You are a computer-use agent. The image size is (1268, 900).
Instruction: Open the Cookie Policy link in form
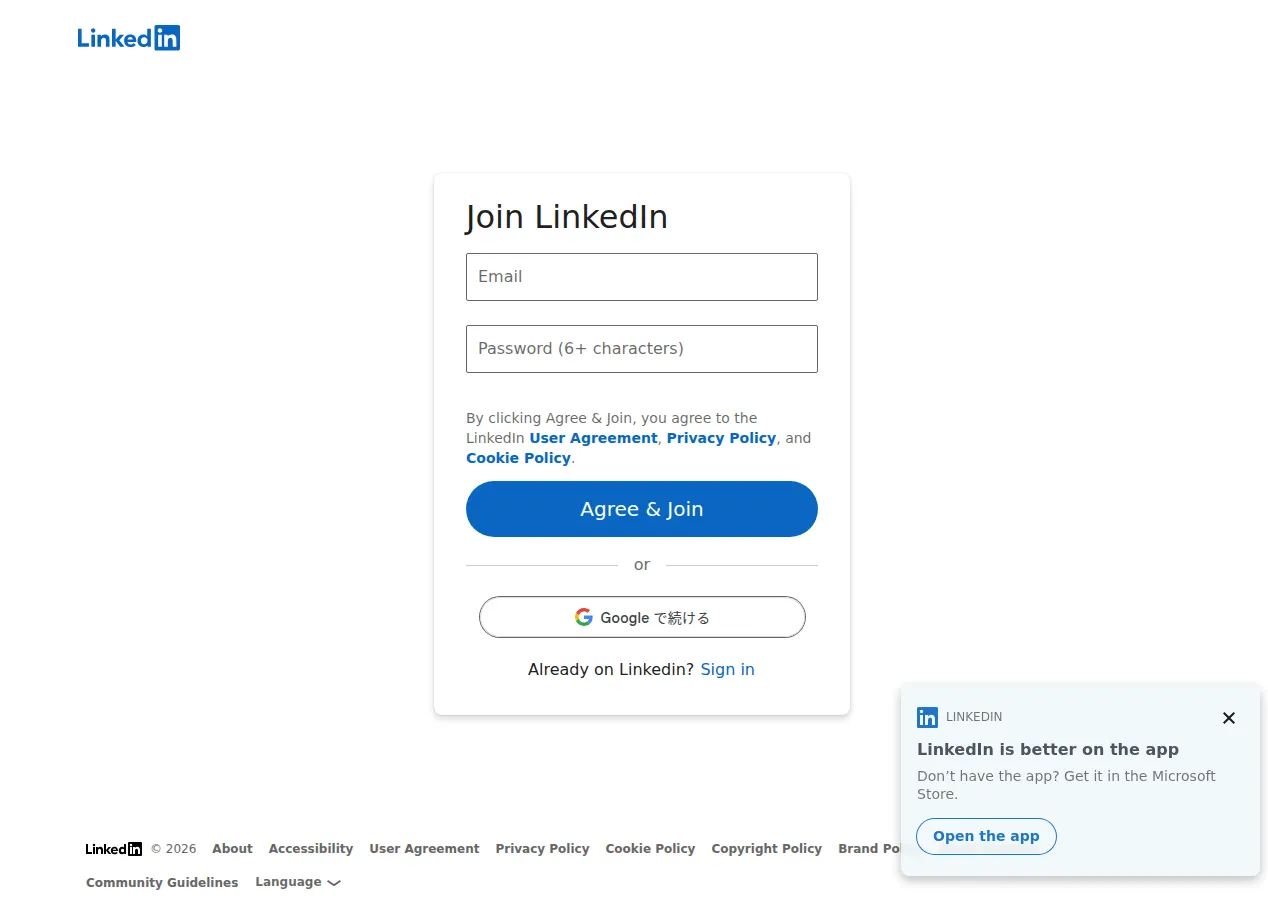(x=518, y=458)
